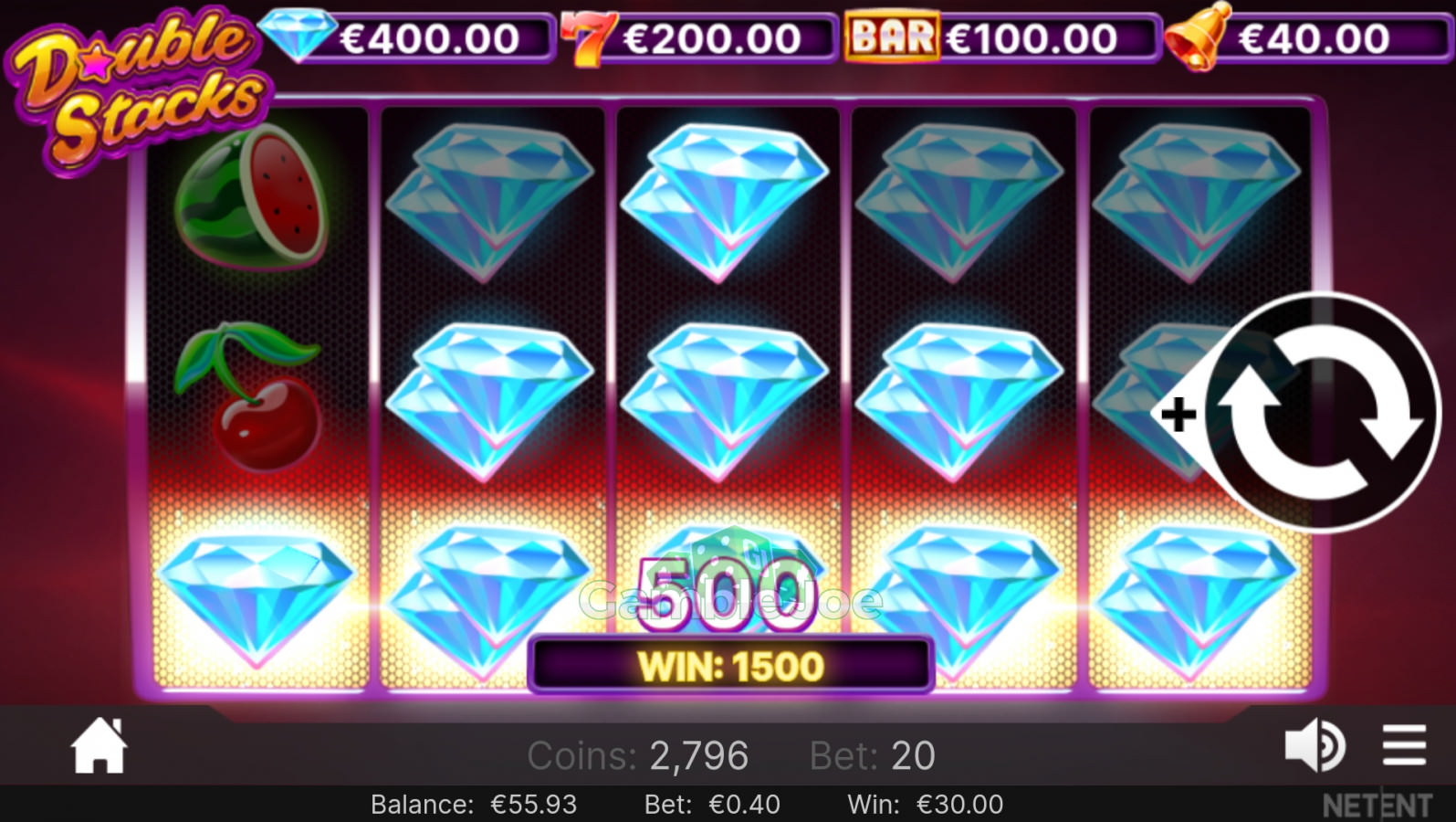Click the Bet: 20 coin value
The height and width of the screenshot is (822, 1456).
872,756
